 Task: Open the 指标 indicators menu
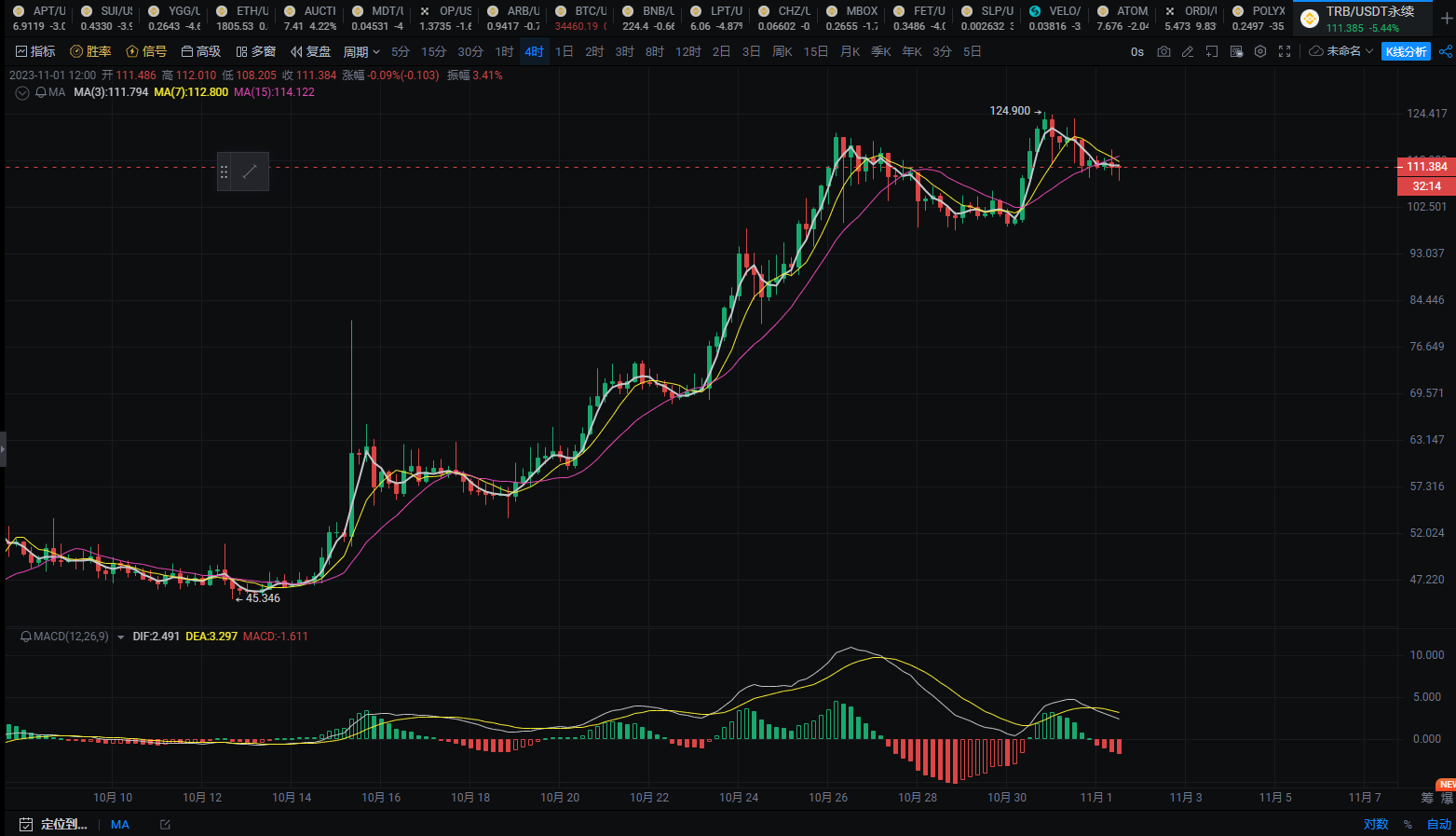(x=36, y=51)
